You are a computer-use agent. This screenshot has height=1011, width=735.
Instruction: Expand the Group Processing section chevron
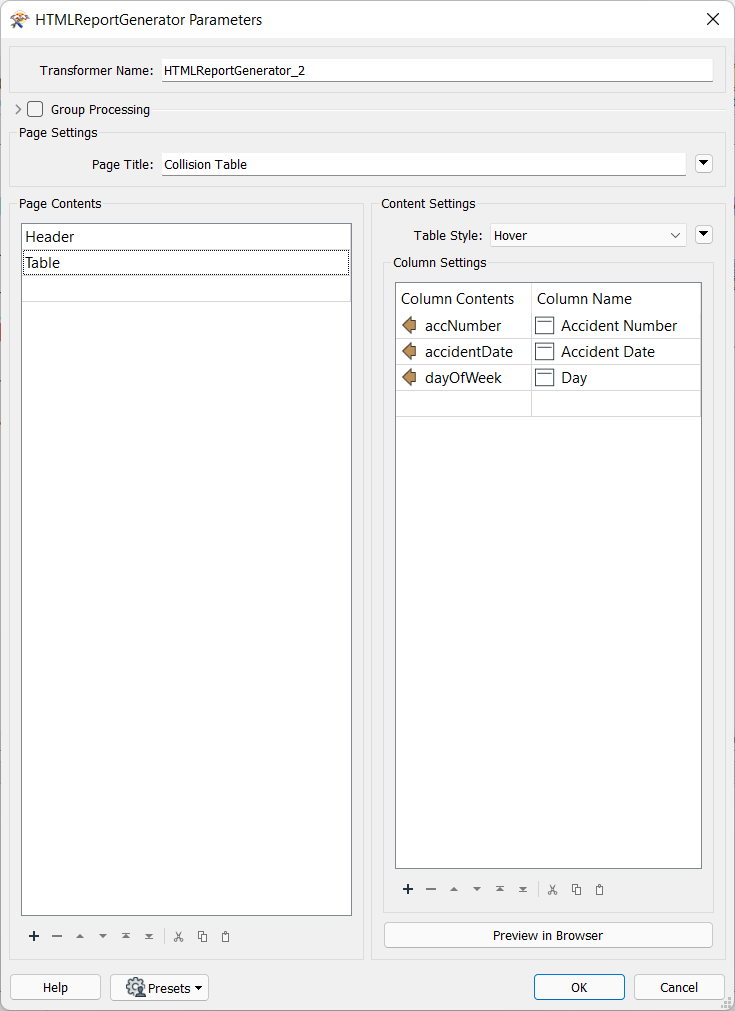18,109
